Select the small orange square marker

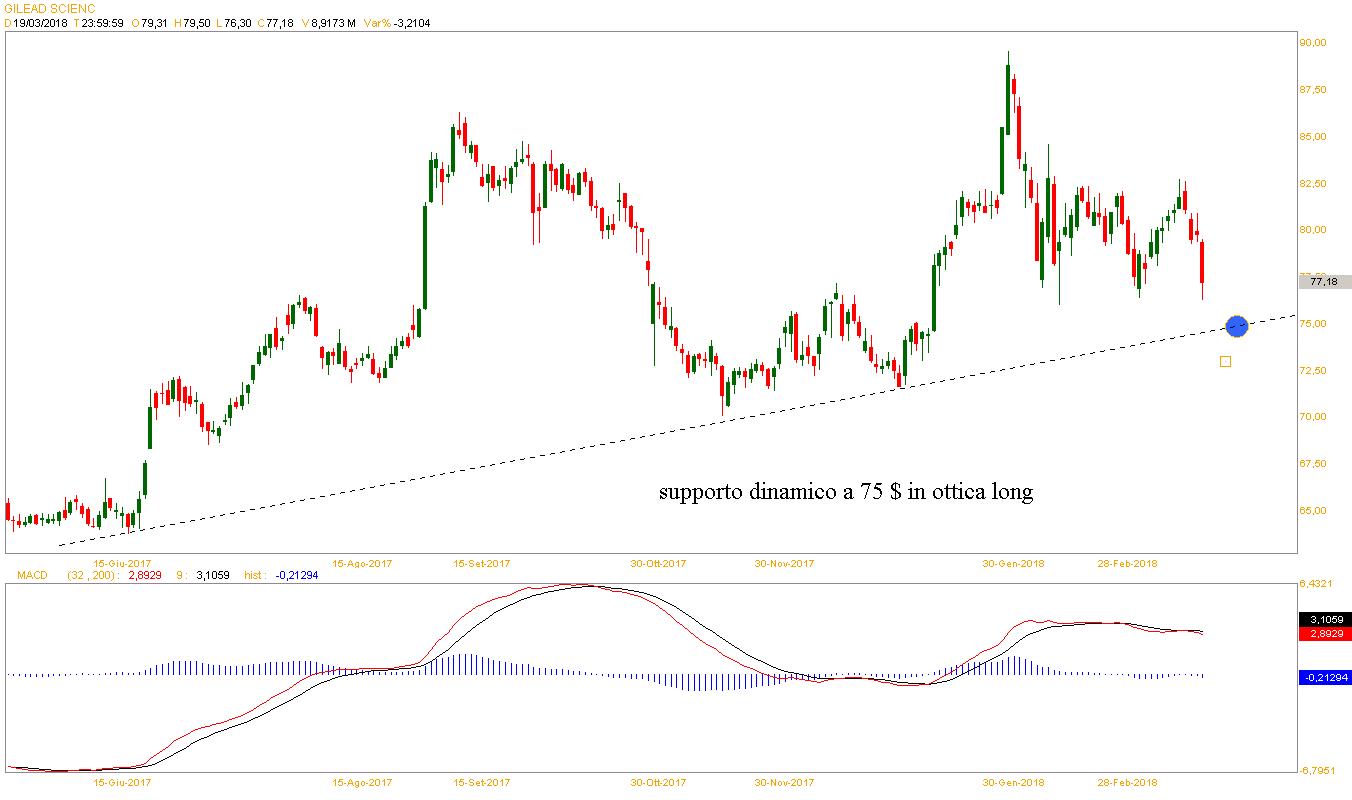click(x=1225, y=361)
